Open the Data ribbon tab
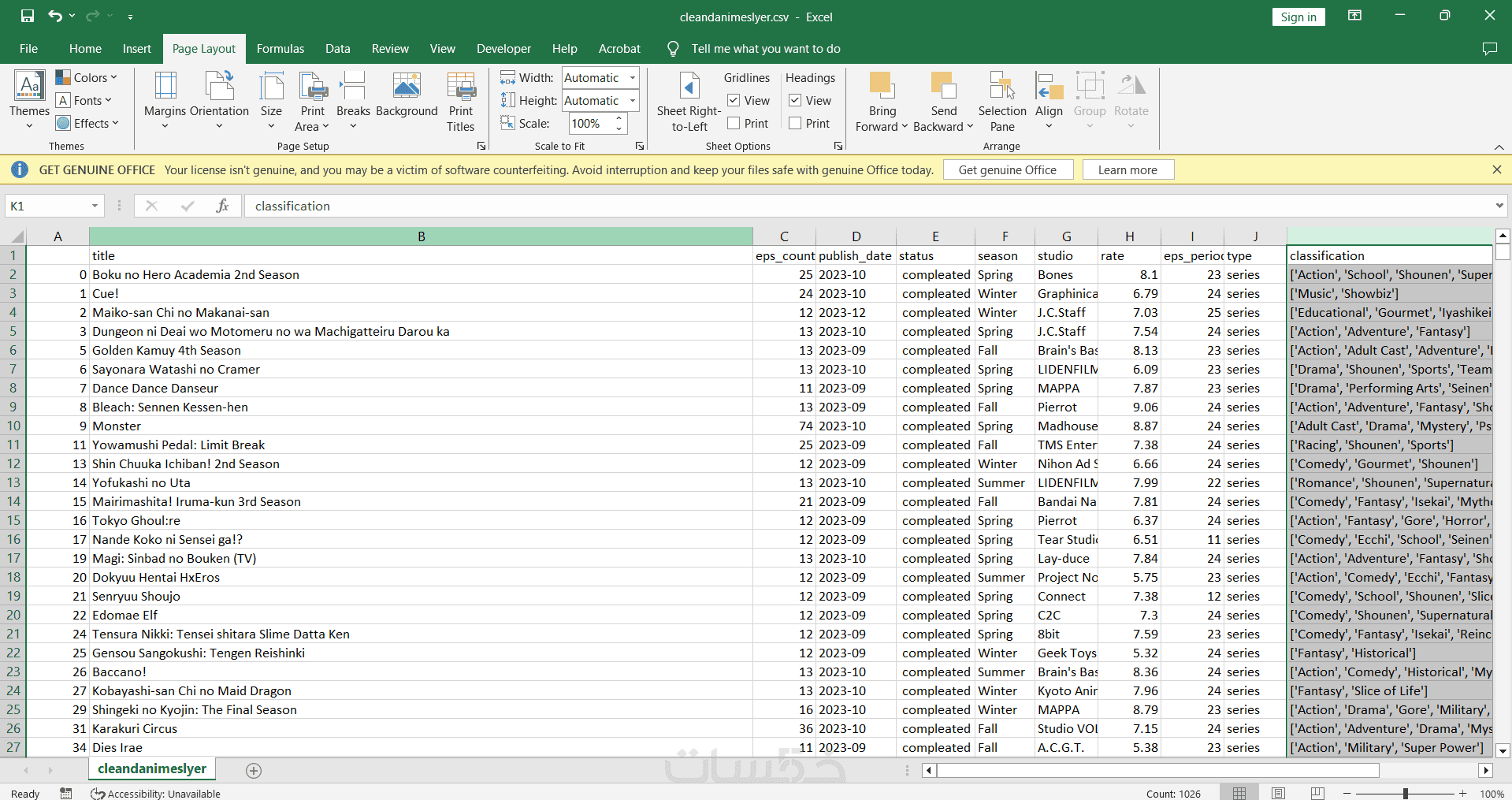 click(337, 49)
